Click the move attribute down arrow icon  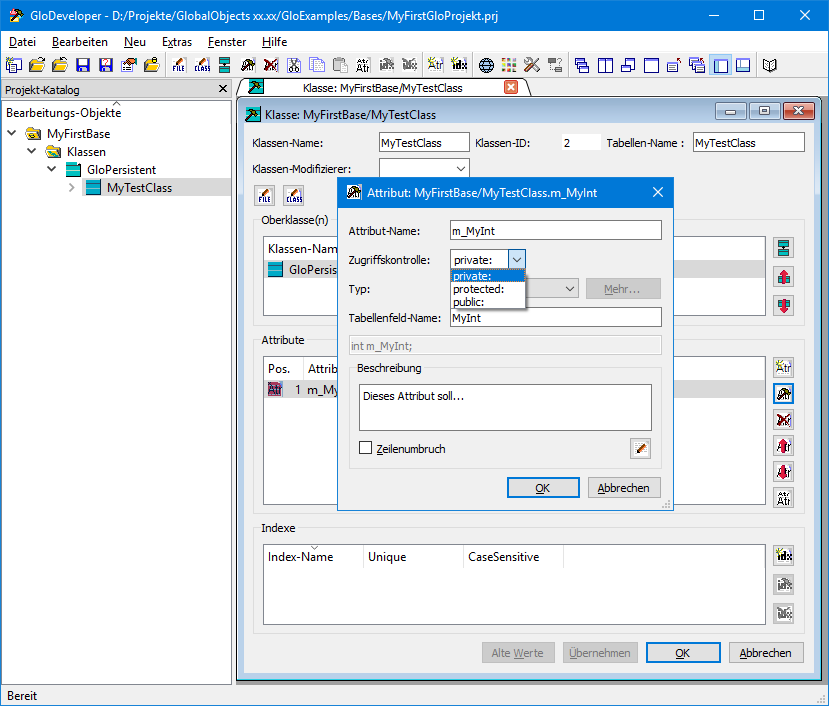[784, 471]
